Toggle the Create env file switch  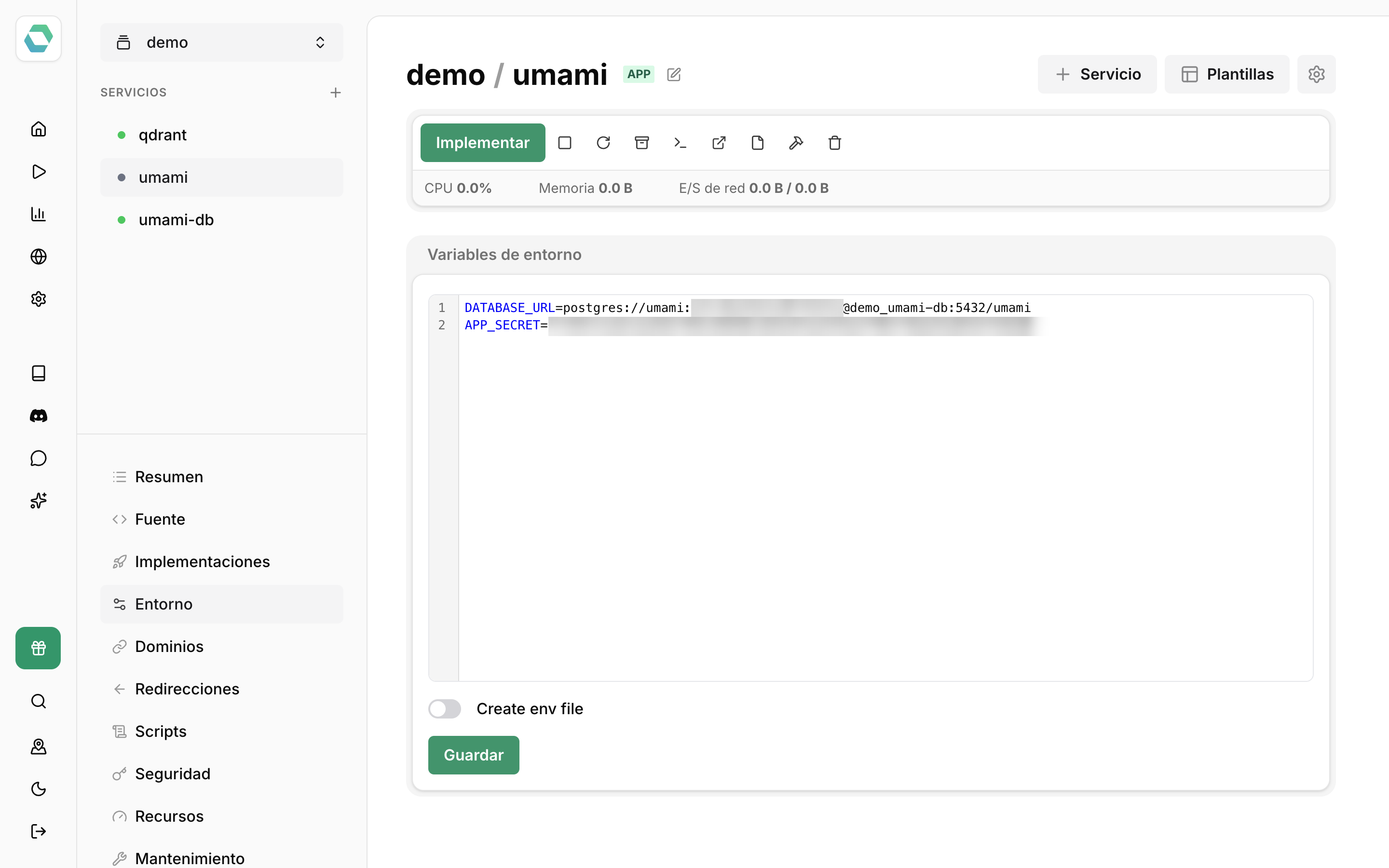tap(445, 708)
